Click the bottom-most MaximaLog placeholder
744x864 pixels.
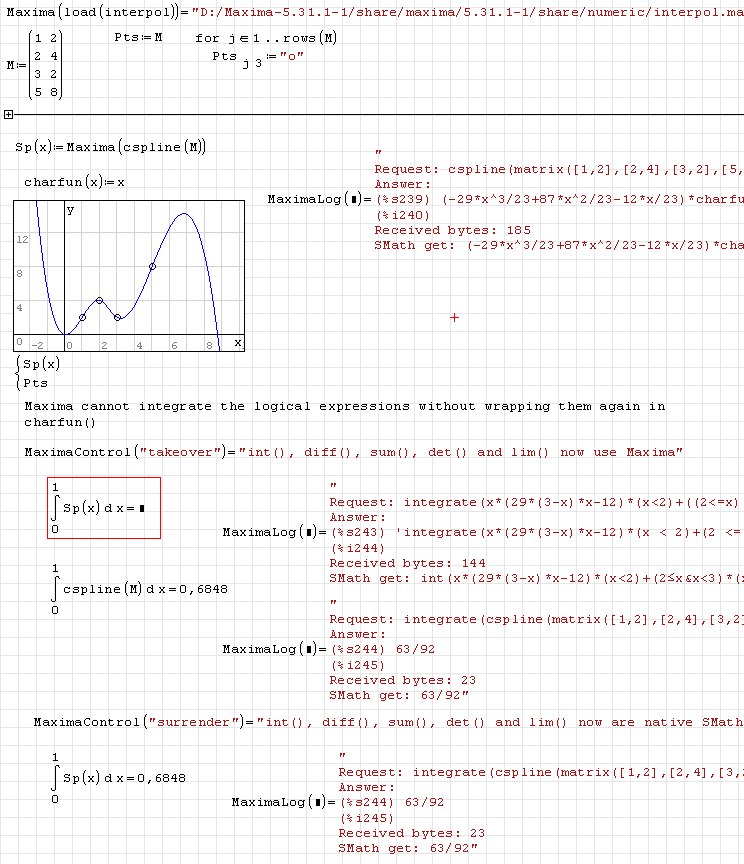click(318, 802)
